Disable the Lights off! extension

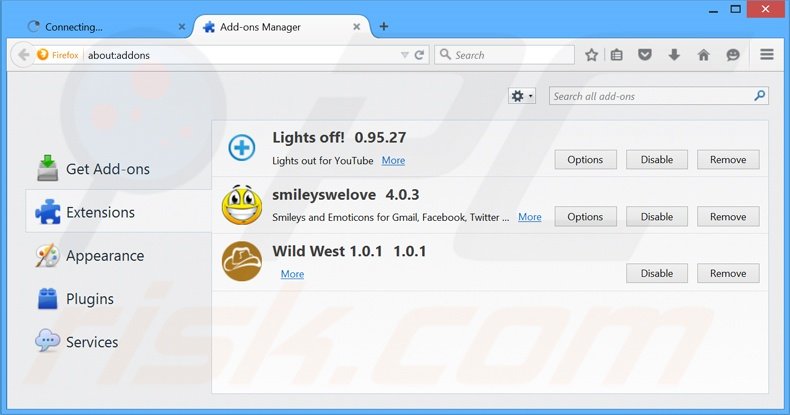click(656, 160)
